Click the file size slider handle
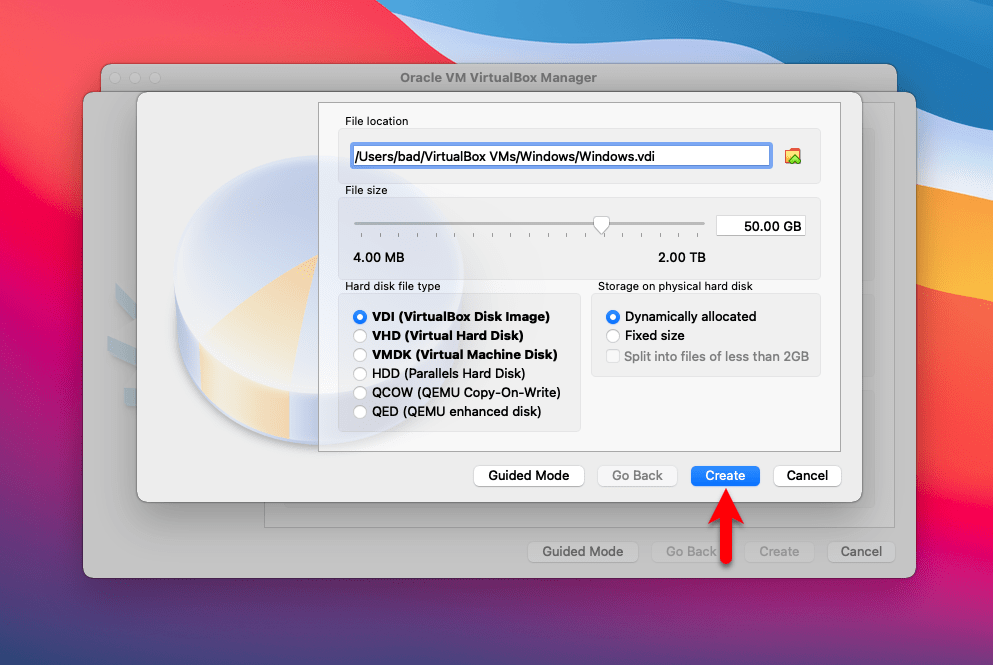Image resolution: width=993 pixels, height=665 pixels. (x=601, y=224)
